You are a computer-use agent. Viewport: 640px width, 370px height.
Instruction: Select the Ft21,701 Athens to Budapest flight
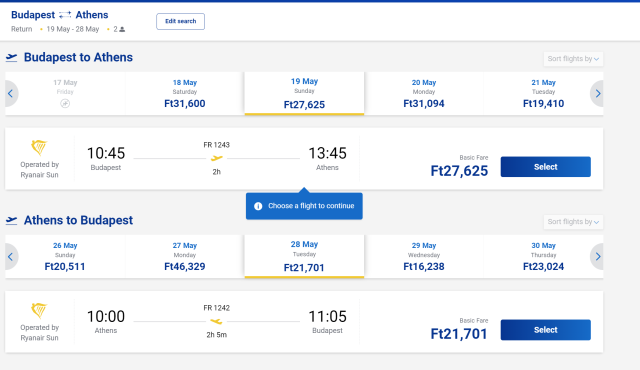pos(545,330)
